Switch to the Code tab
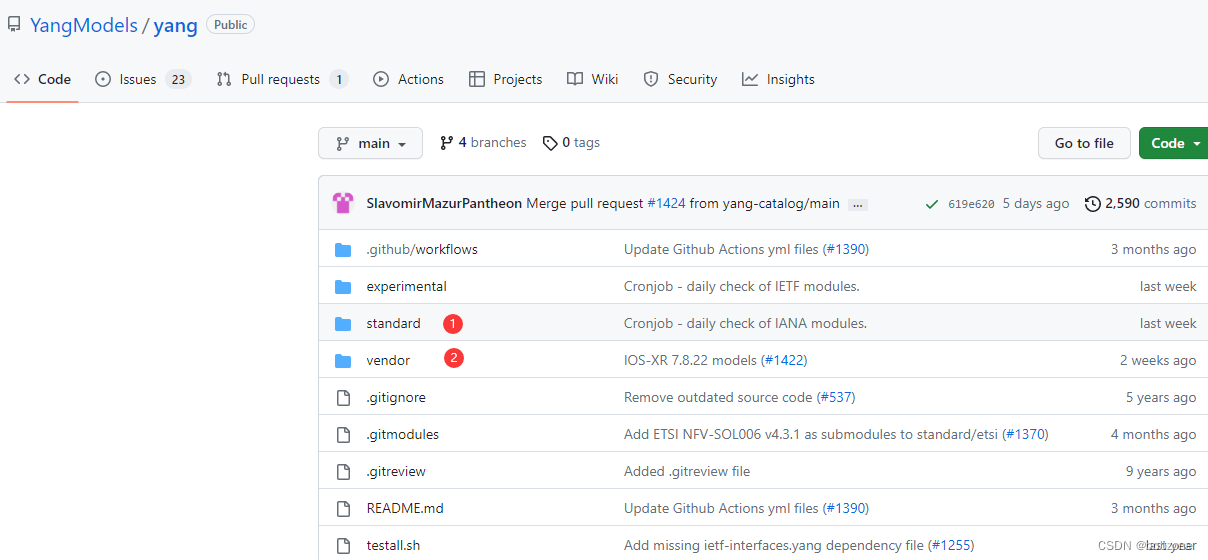This screenshot has height=560, width=1208. tap(42, 79)
